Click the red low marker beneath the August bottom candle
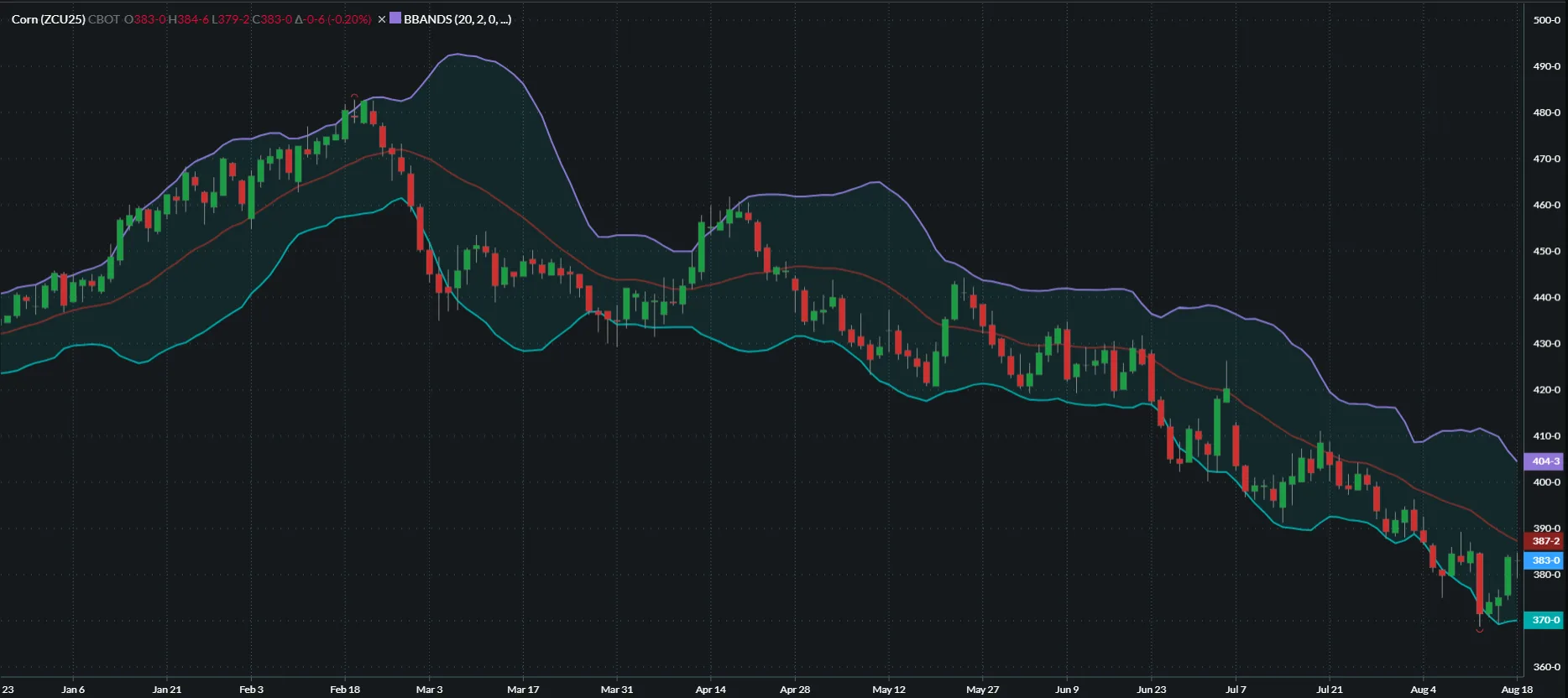Viewport: 1568px width, 698px height. click(1480, 630)
